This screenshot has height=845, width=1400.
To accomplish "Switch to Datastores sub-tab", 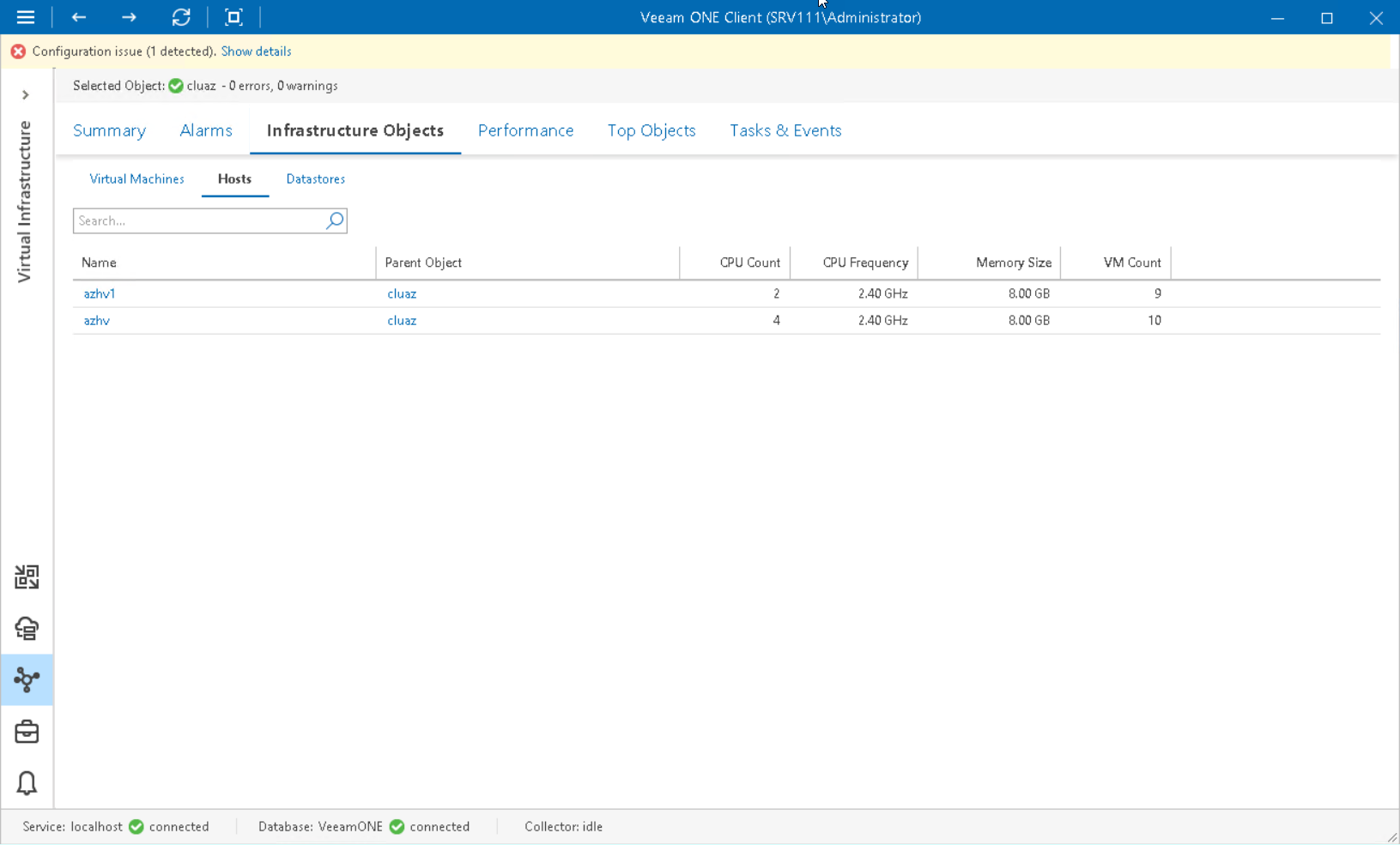I will pyautogui.click(x=315, y=178).
